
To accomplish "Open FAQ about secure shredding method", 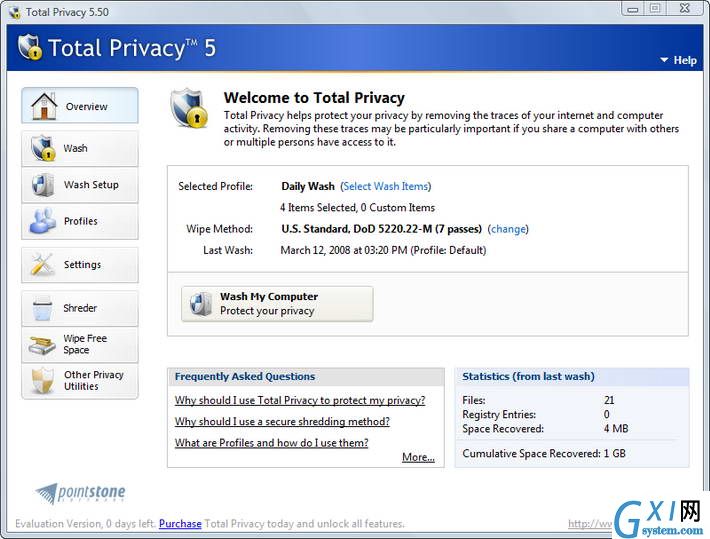I will (282, 422).
